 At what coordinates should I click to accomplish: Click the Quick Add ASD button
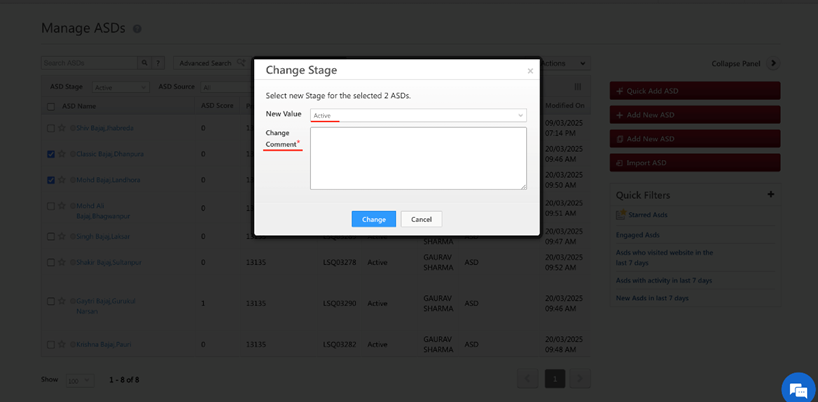coord(694,91)
